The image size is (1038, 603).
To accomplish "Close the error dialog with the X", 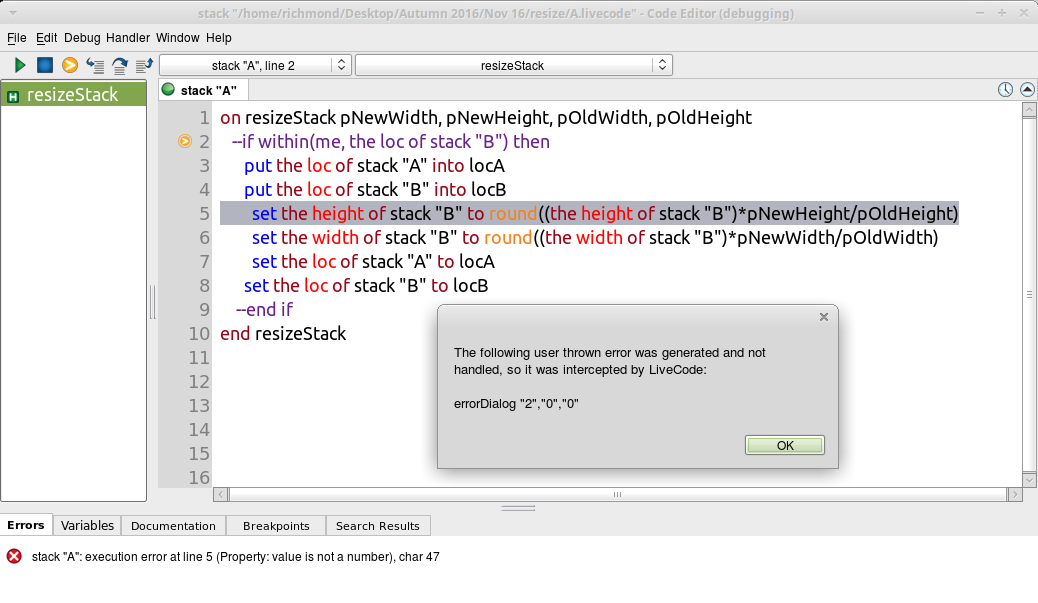I will click(824, 317).
